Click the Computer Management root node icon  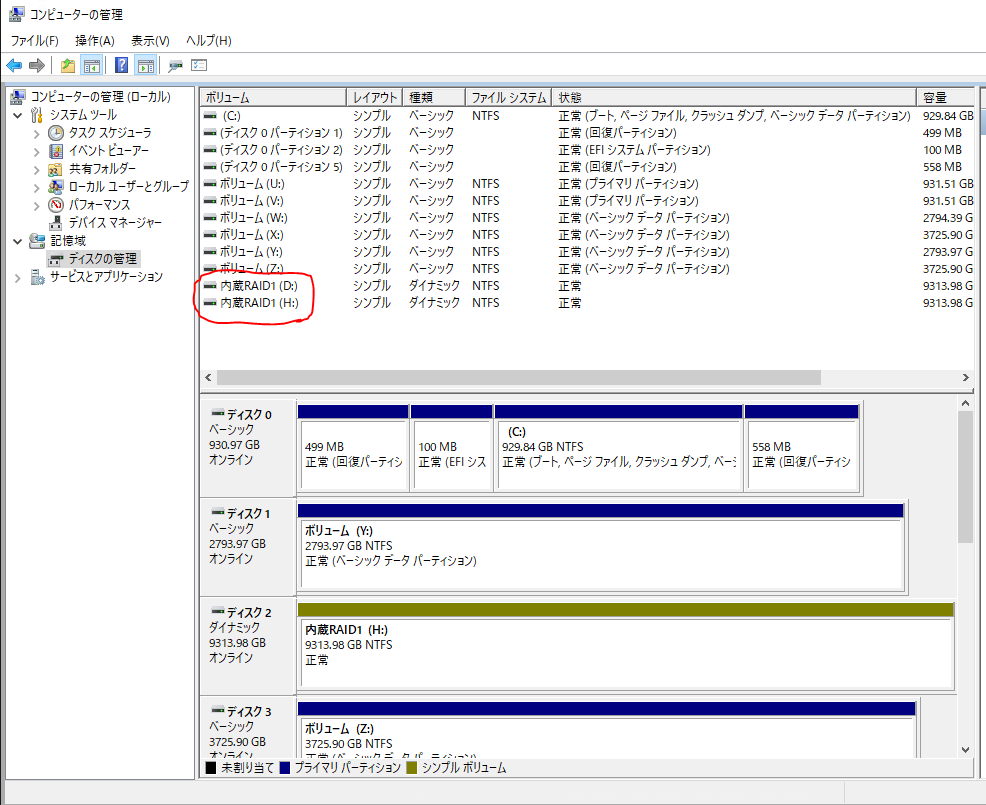tap(18, 96)
